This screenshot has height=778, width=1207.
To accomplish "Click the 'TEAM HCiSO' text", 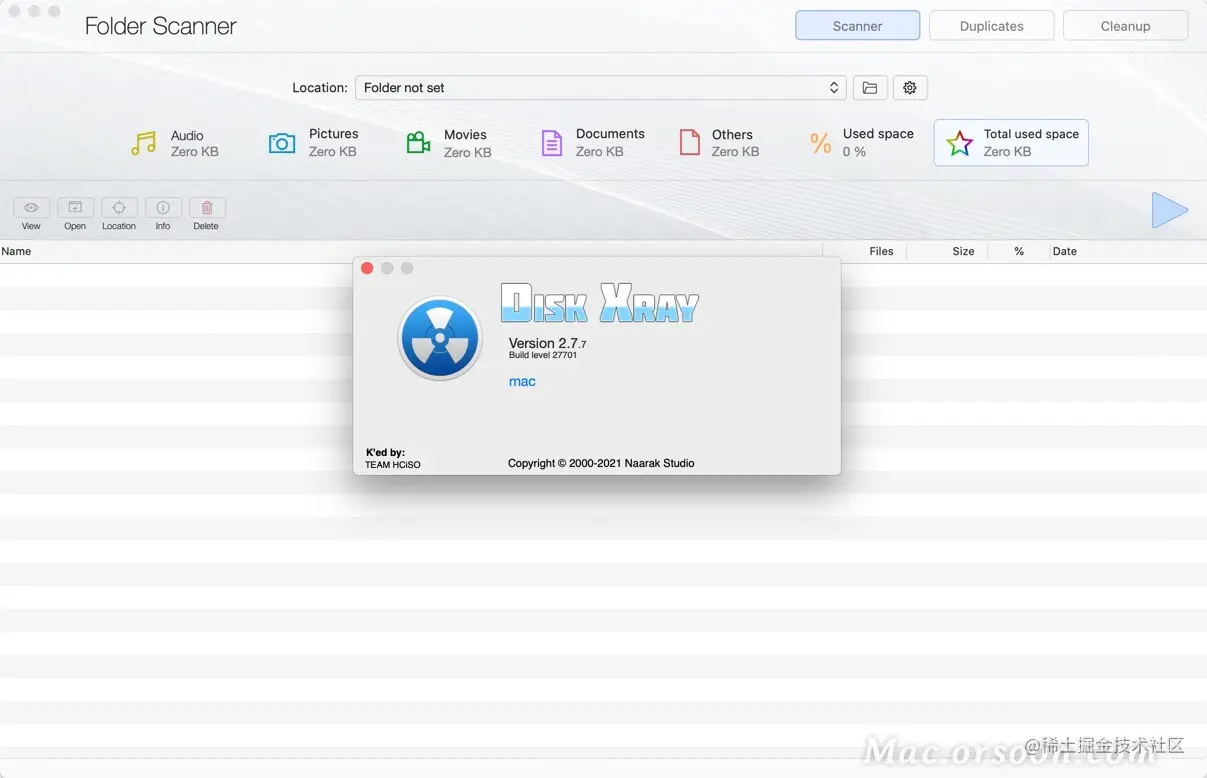I will [393, 465].
